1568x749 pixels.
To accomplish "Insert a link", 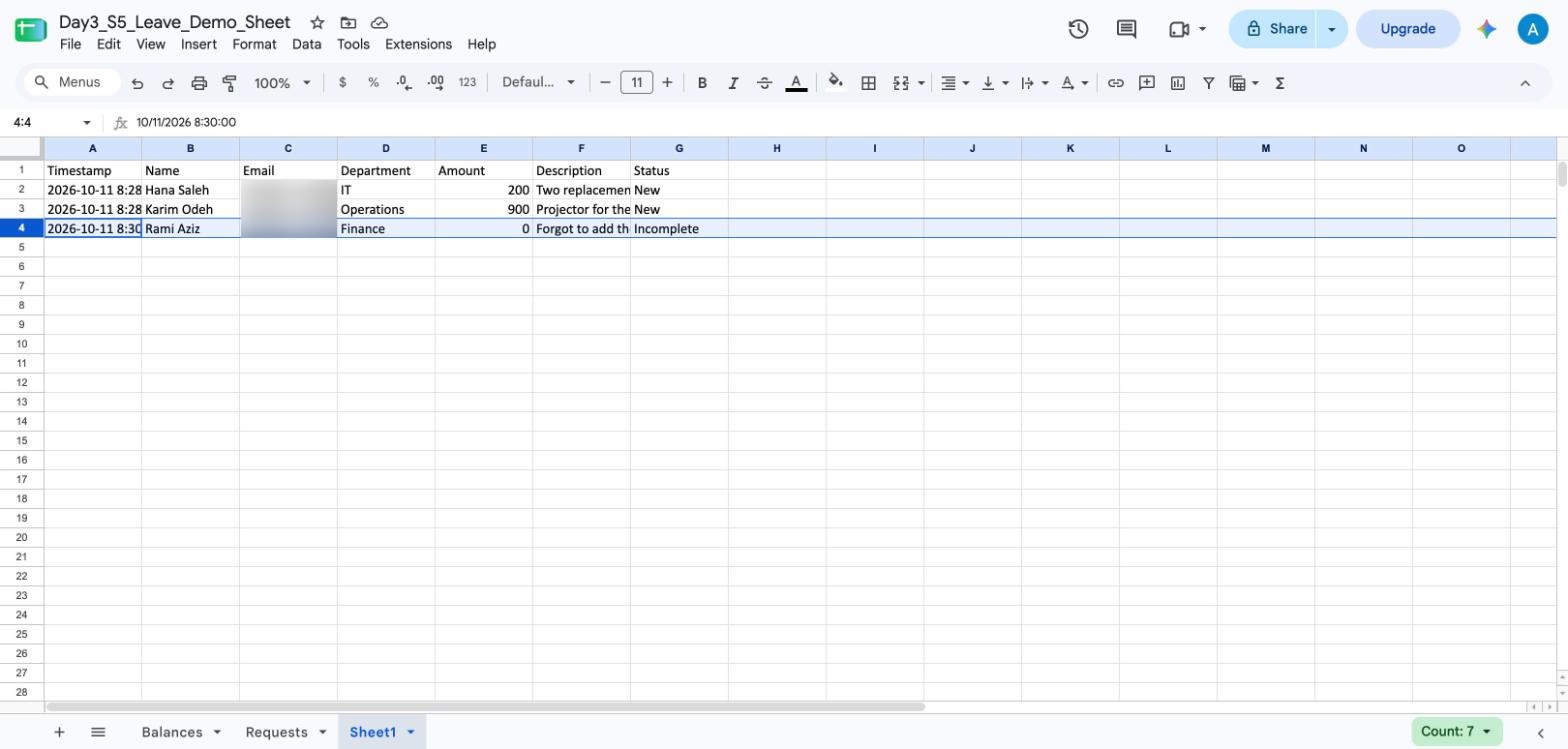I will [x=1115, y=83].
